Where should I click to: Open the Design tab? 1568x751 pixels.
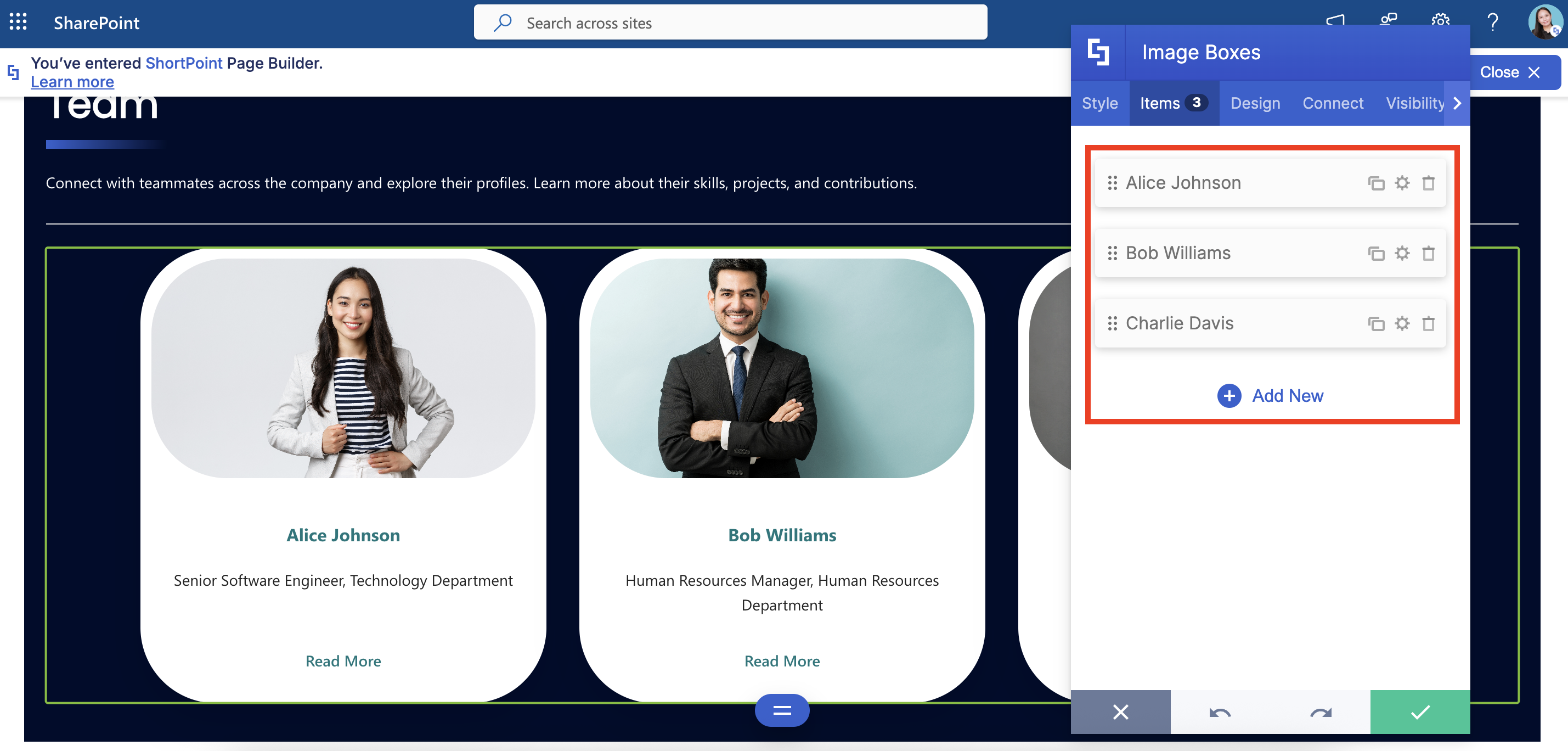pos(1255,103)
